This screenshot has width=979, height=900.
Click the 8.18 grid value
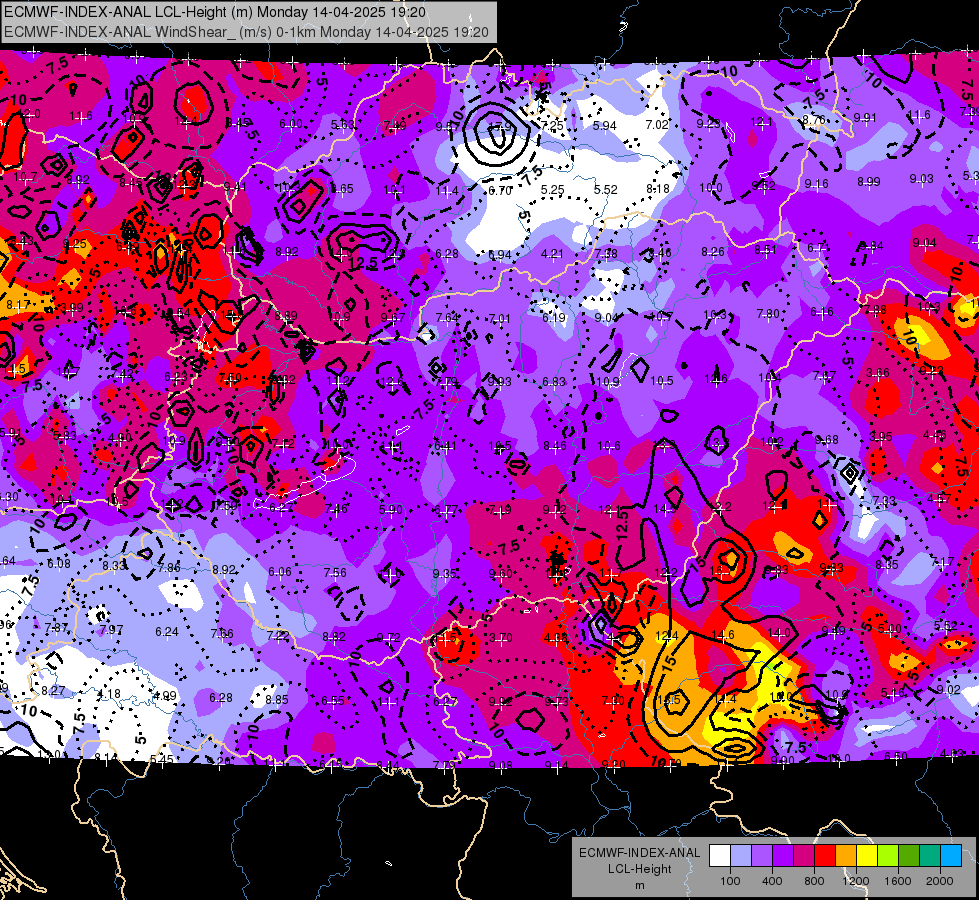658,189
